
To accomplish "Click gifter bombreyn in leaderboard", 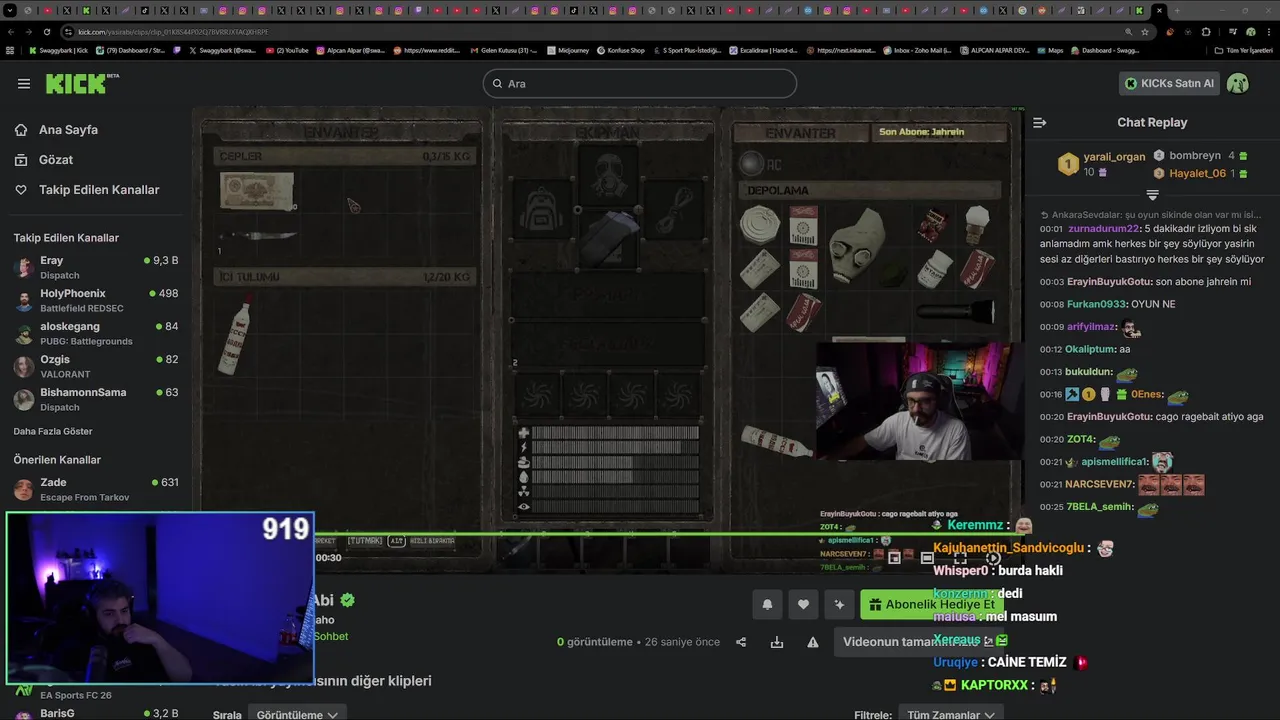I will click(x=1194, y=156).
